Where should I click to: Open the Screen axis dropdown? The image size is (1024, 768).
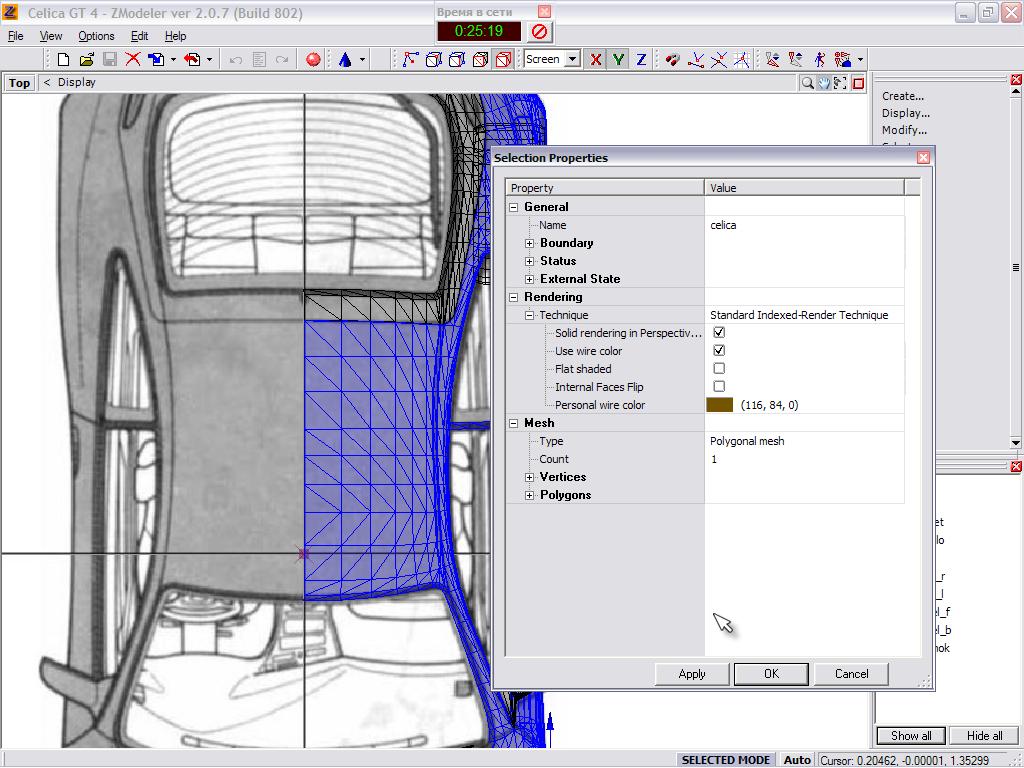(572, 59)
